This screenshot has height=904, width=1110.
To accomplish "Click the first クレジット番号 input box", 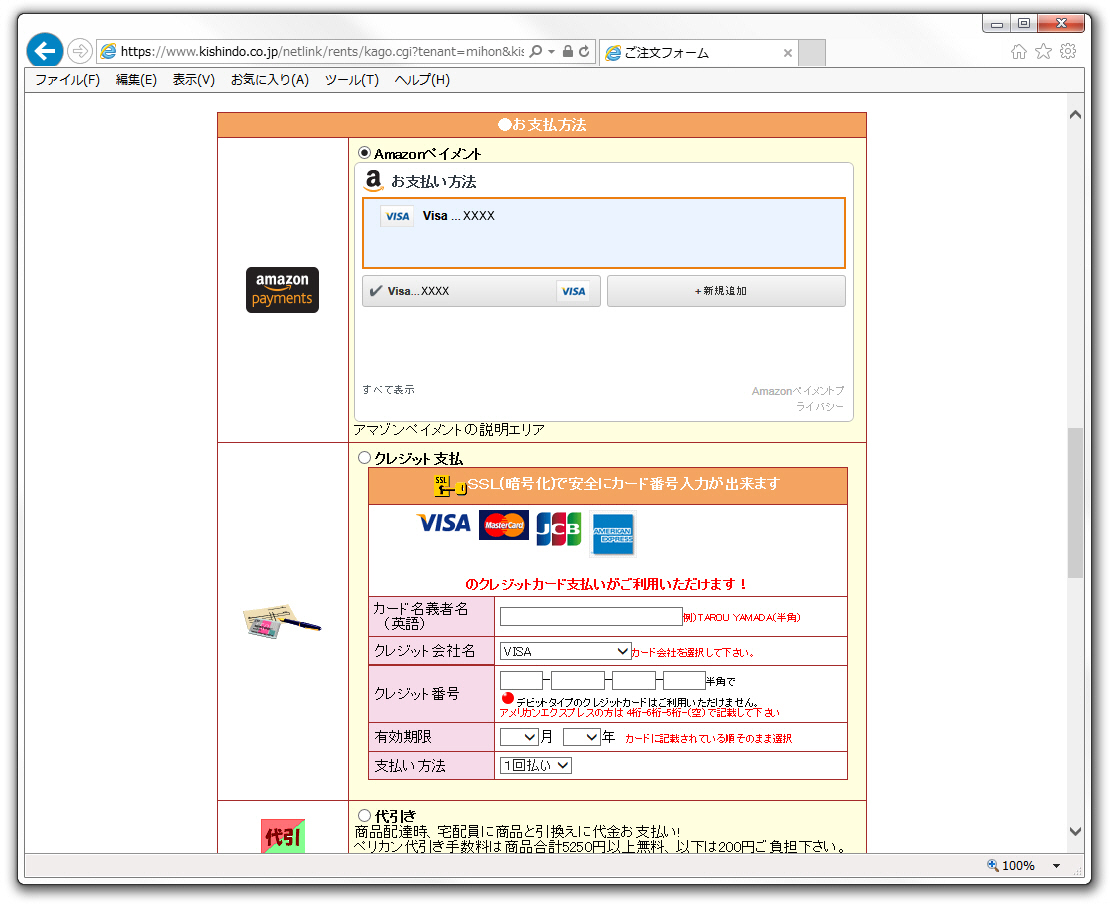I will pyautogui.click(x=522, y=680).
